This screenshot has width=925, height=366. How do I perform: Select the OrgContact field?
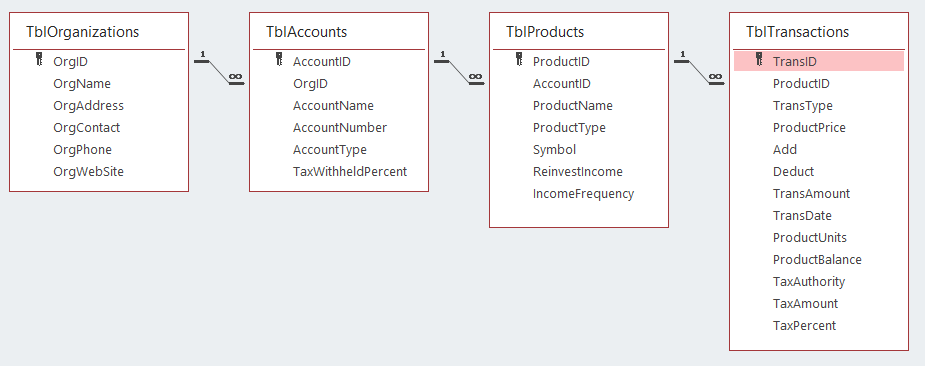coord(86,128)
